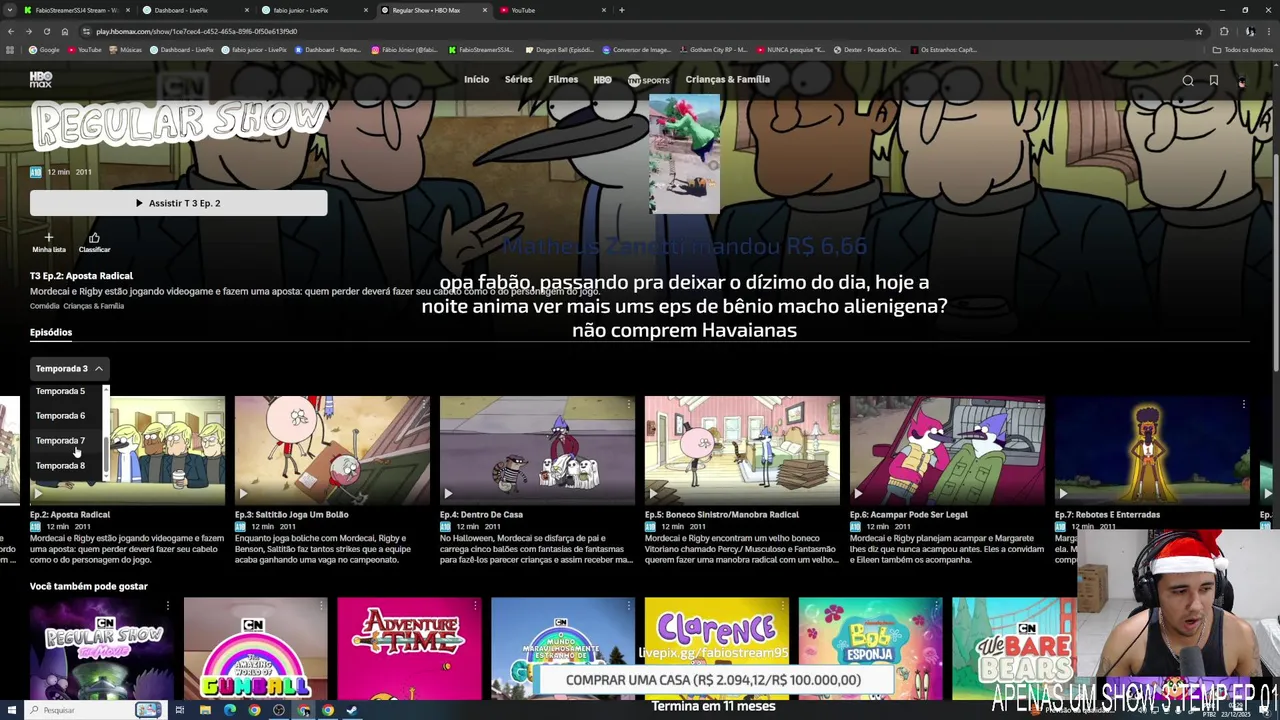Open options menu on Gumball card
1280x720 pixels.
[321, 605]
